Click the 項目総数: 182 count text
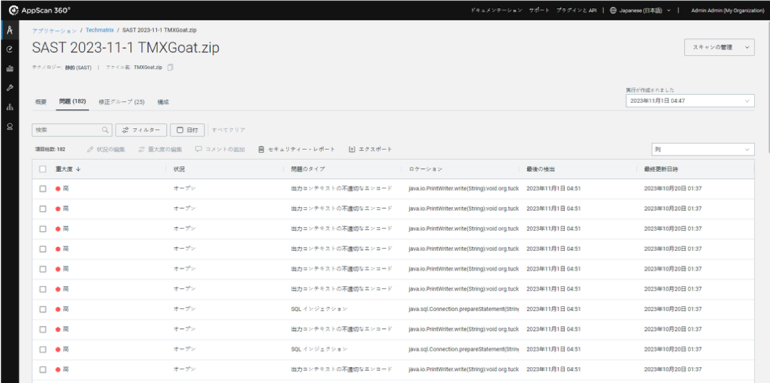770x385 pixels. coord(50,149)
